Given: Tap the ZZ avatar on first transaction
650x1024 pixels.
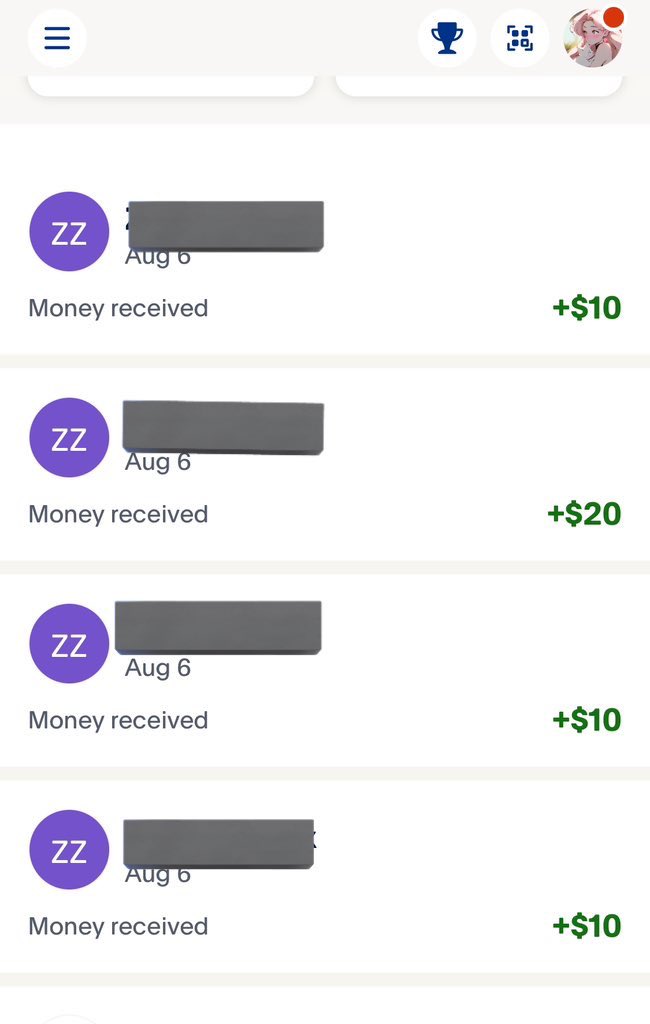Looking at the screenshot, I should [69, 231].
